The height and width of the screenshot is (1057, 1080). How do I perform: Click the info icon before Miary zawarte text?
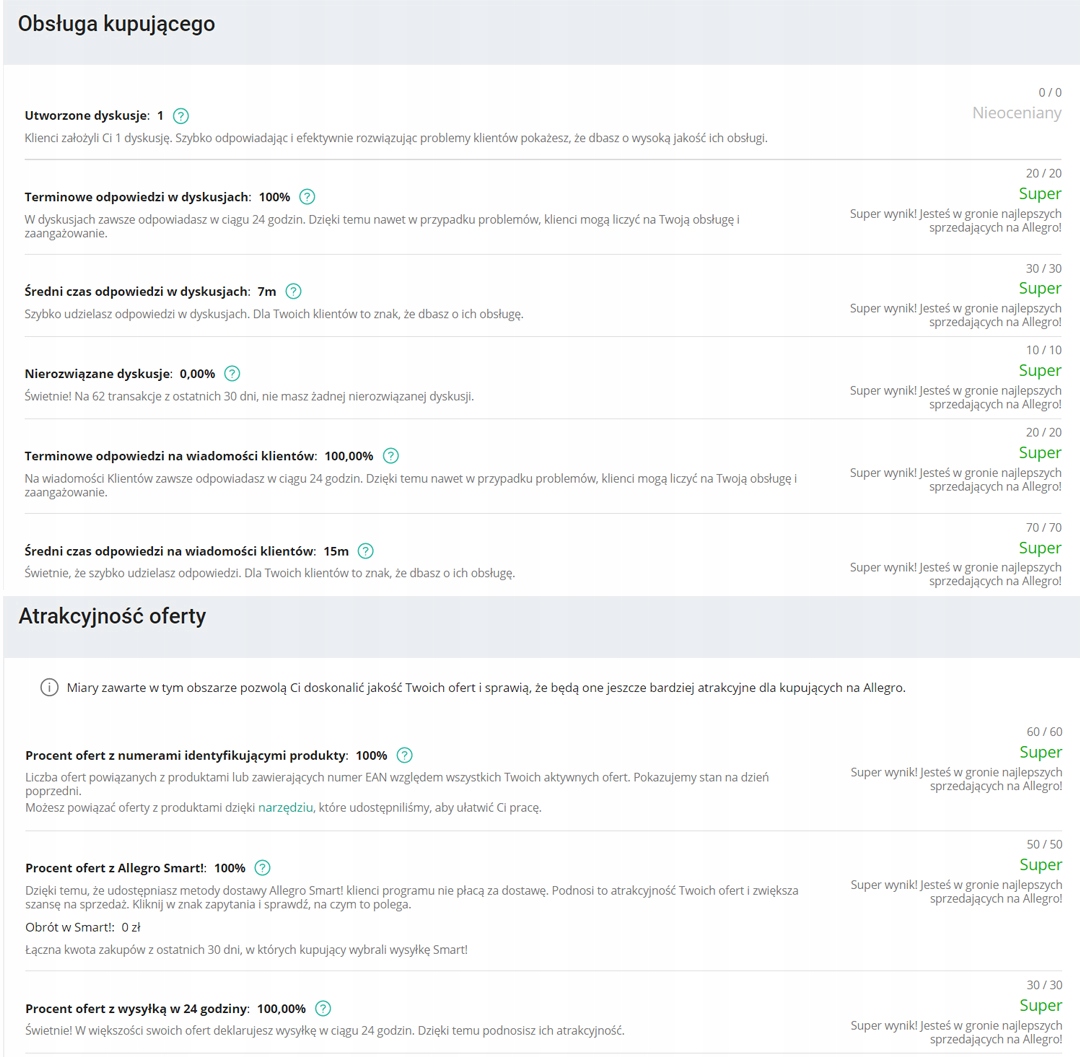(49, 688)
